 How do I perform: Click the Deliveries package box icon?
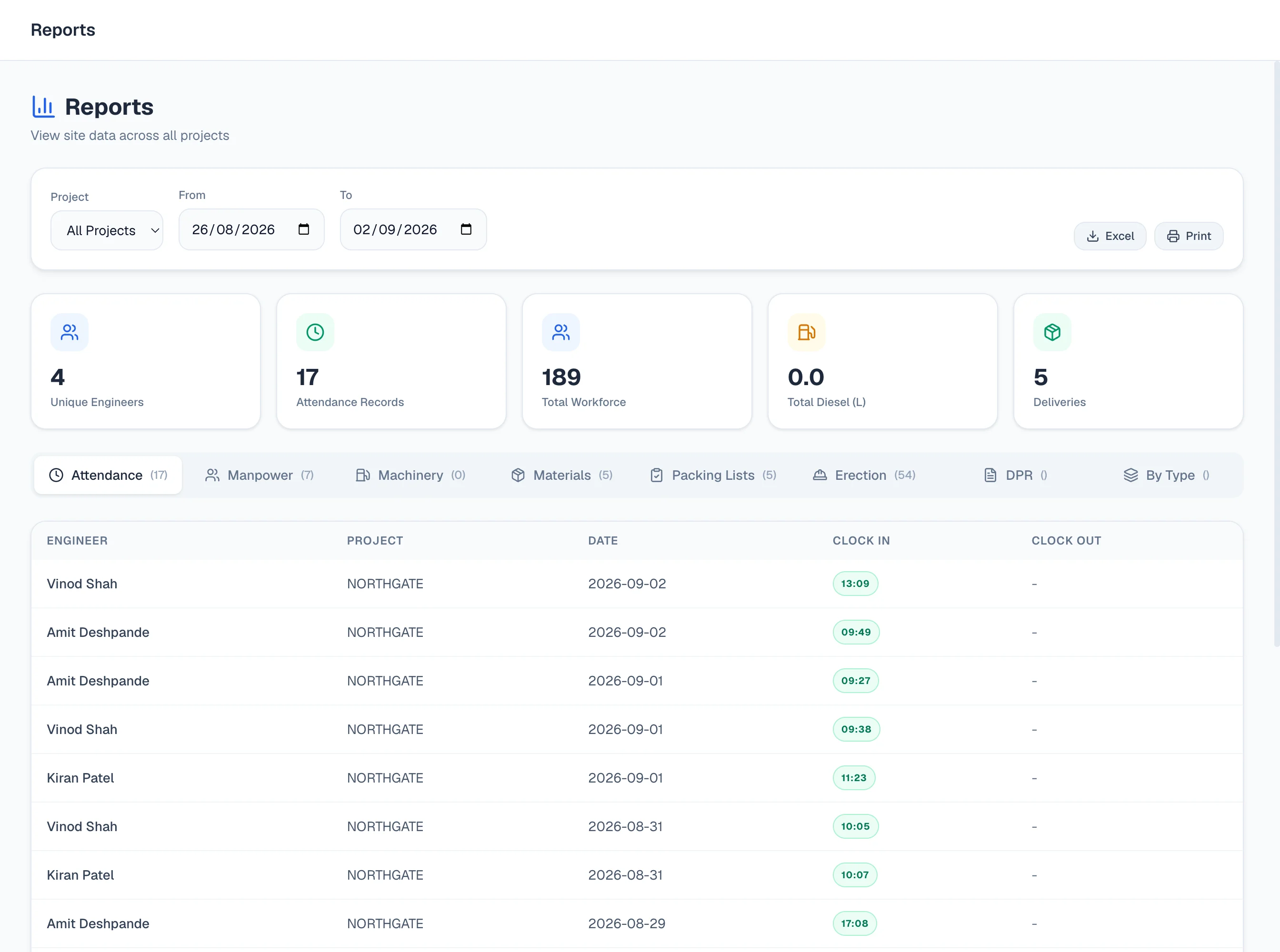click(1052, 333)
